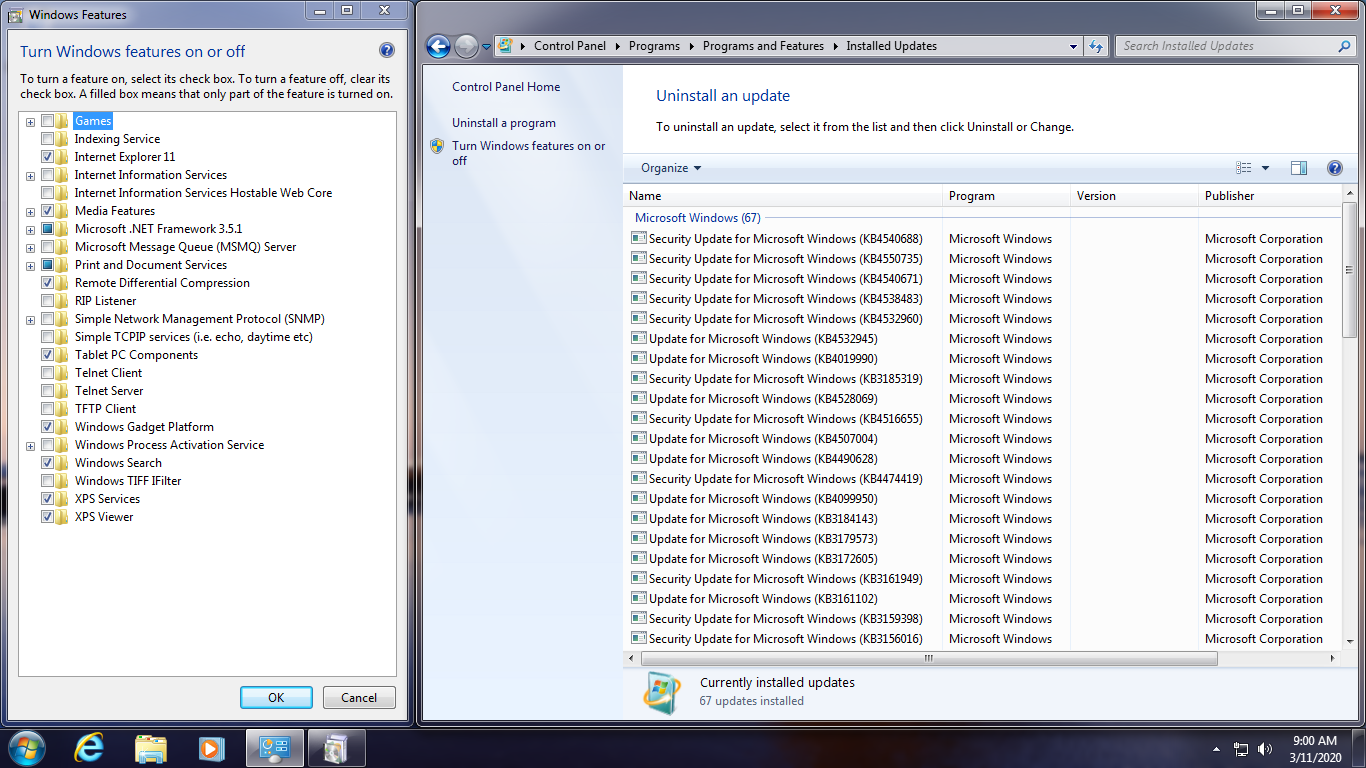The image size is (1366, 768).
Task: Expand Microsoft Message Queue (MSMQ) Server node
Action: point(31,248)
